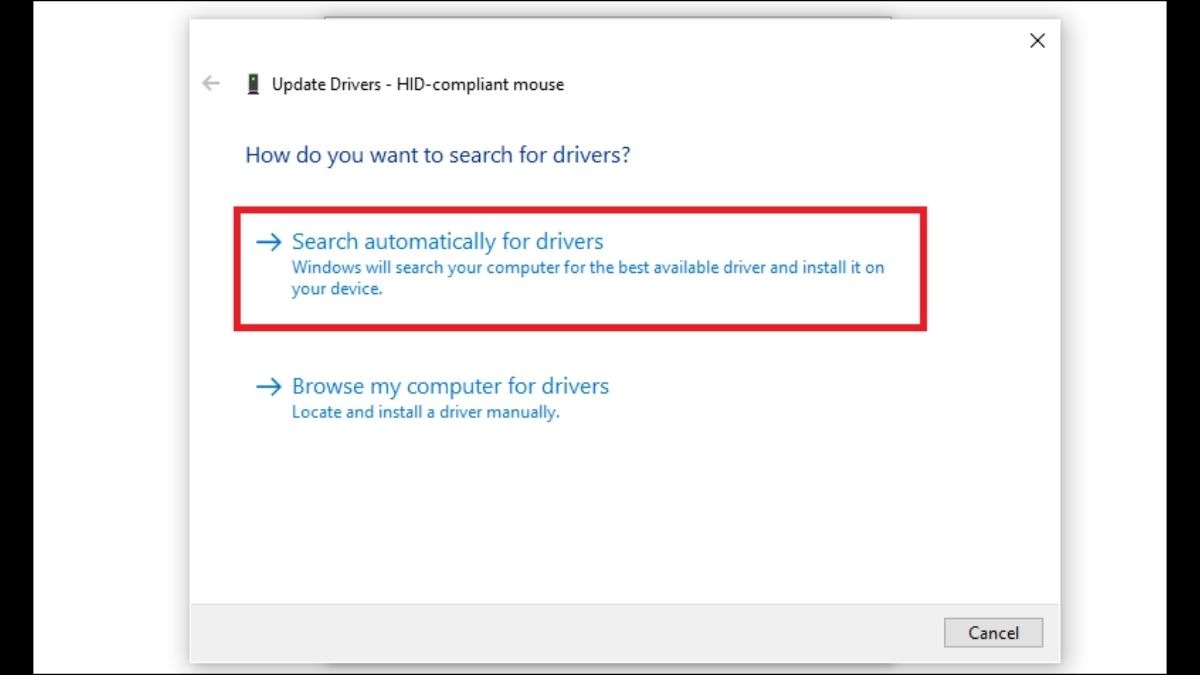Click the 'How do you want to search for drivers?' heading
Image resolution: width=1200 pixels, height=675 pixels.
[x=438, y=155]
